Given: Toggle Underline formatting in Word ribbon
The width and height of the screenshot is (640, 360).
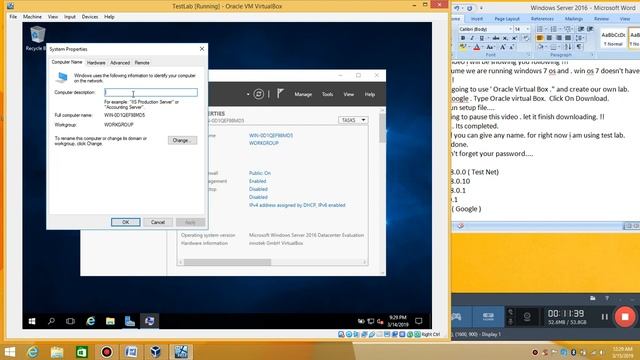Looking at the screenshot, I should pos(482,38).
